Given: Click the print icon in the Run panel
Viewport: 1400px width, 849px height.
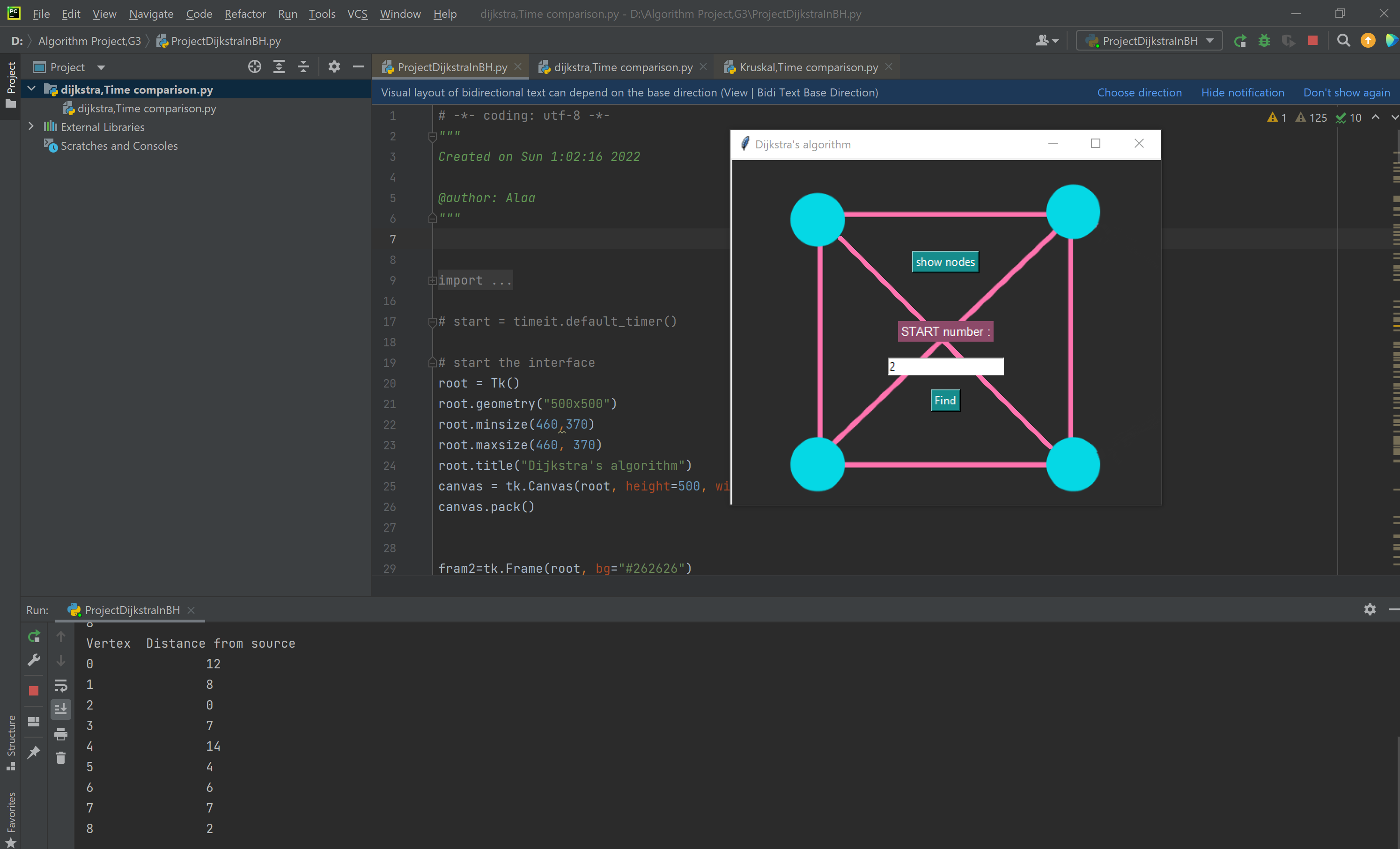Looking at the screenshot, I should [x=61, y=734].
